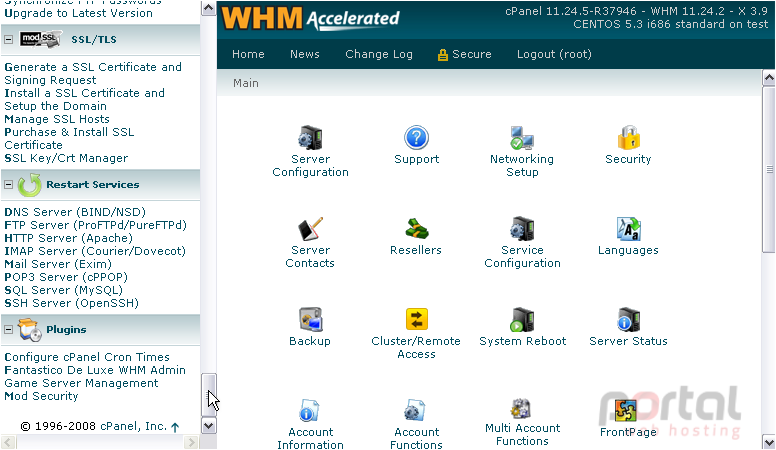Click the Main breadcrumb
Image resolution: width=776 pixels, height=450 pixels.
(246, 83)
